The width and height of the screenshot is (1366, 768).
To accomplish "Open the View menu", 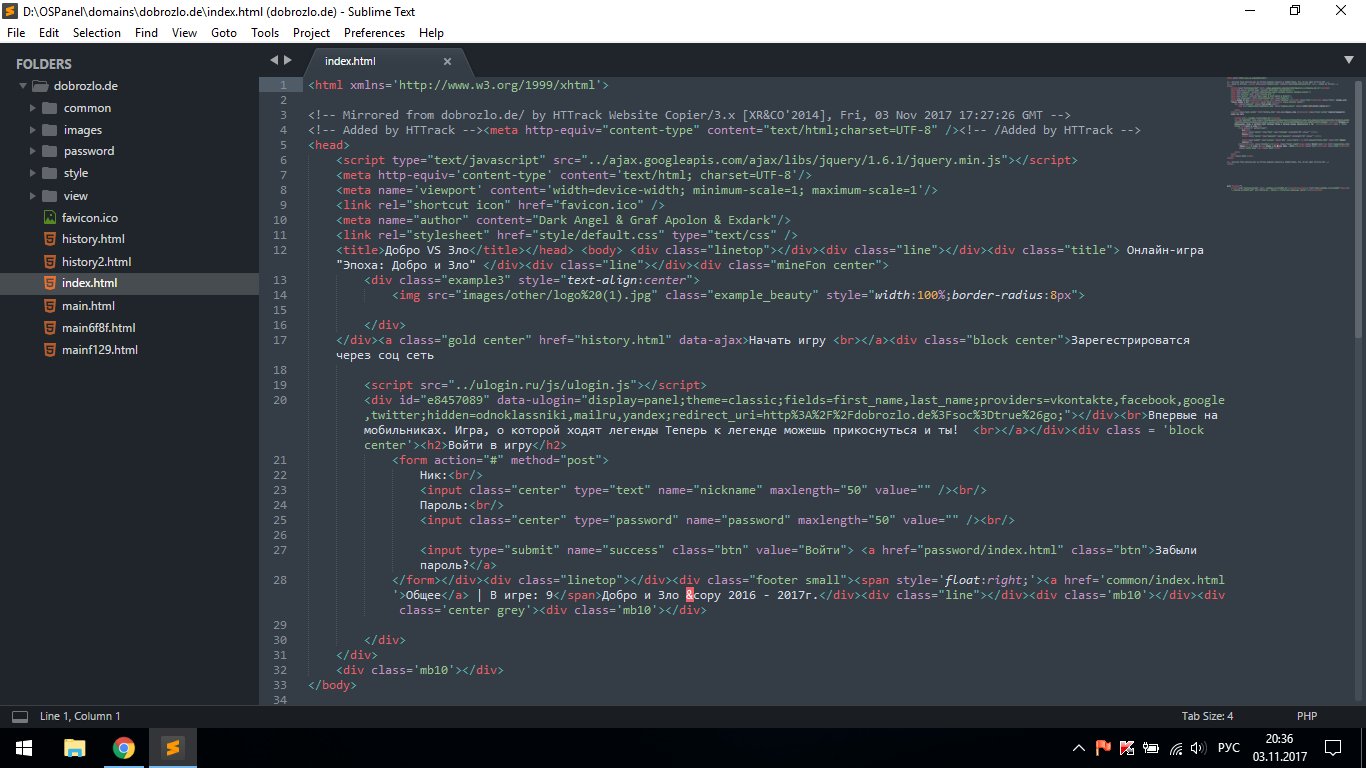I will (x=184, y=33).
